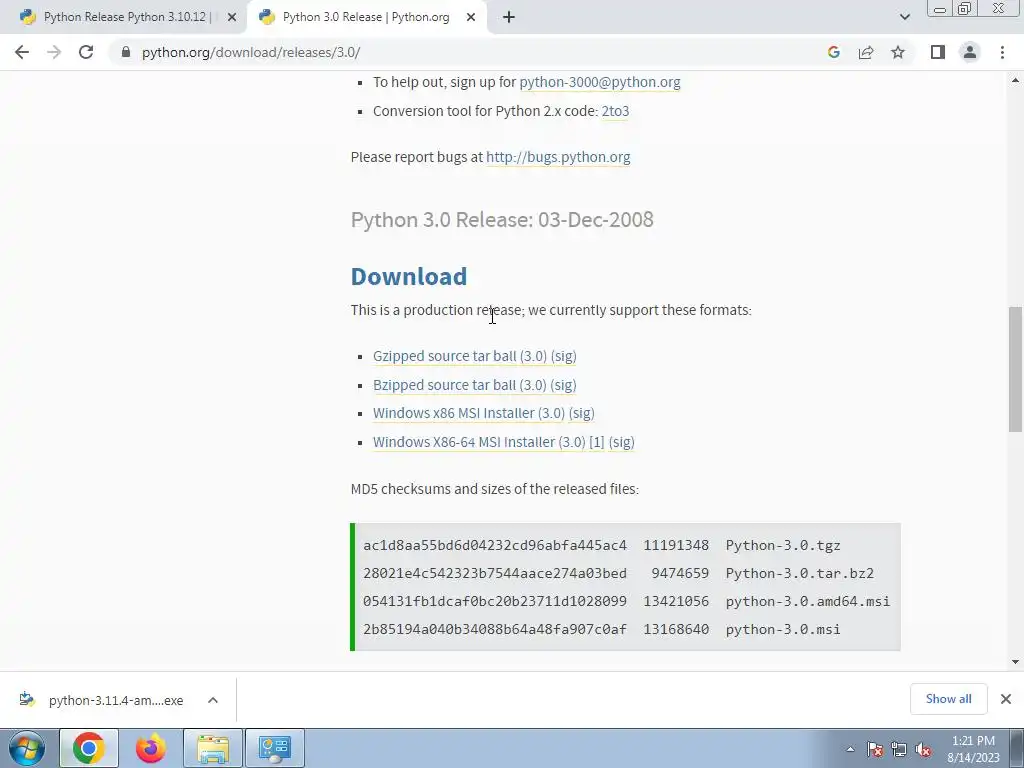
Task: Open Google icon in address bar
Action: point(833,52)
